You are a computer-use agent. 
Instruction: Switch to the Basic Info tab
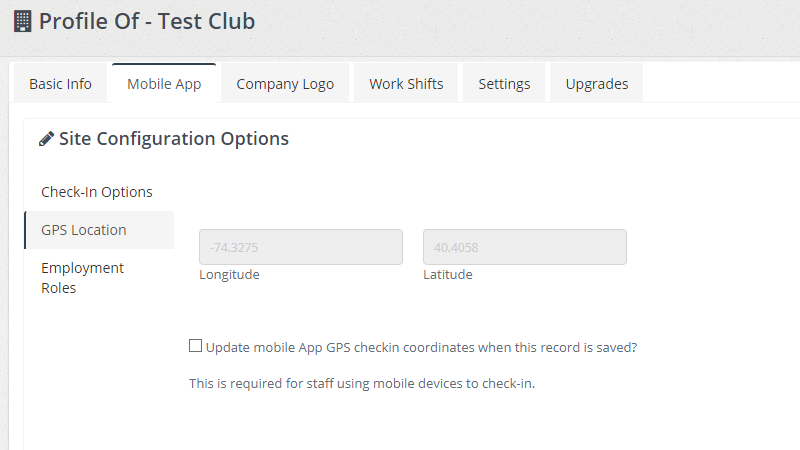(60, 84)
